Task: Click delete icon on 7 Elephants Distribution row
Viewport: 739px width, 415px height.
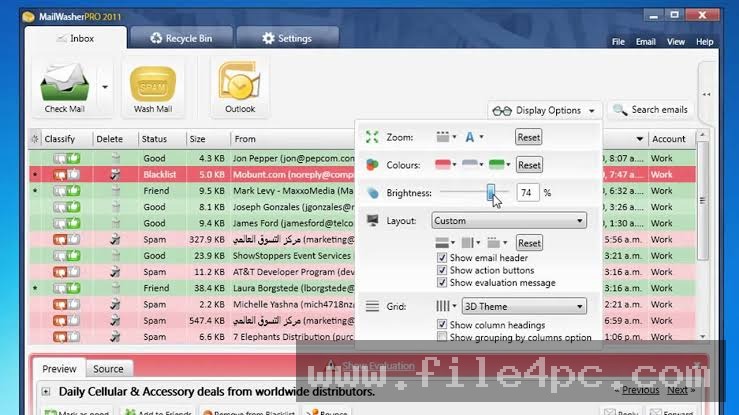Action: coord(115,337)
